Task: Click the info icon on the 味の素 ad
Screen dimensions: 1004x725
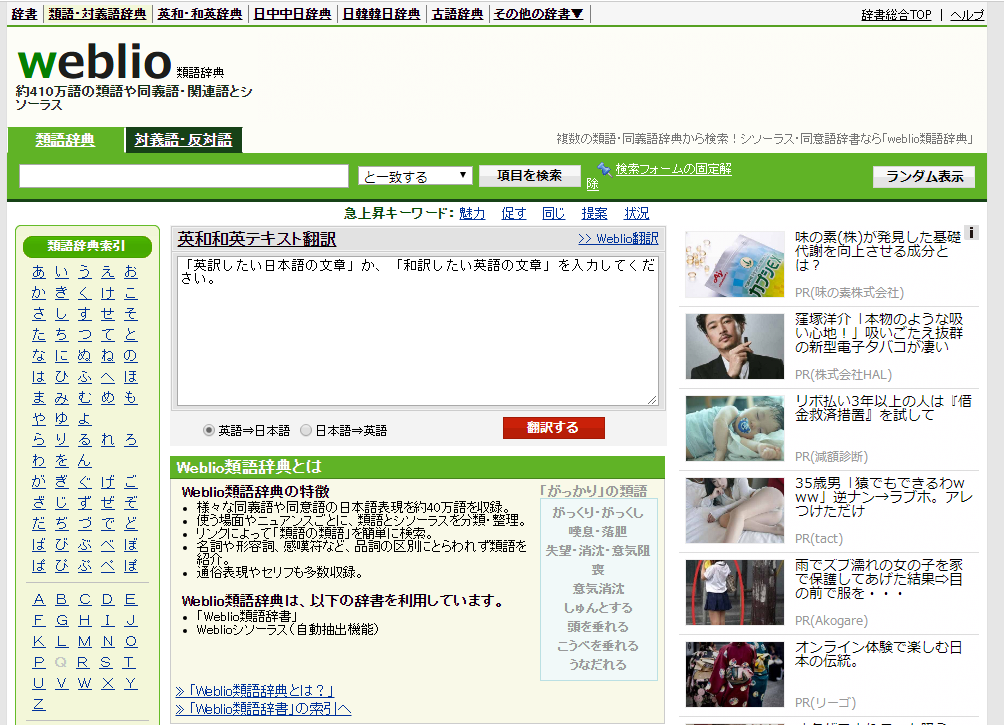Action: click(x=971, y=232)
